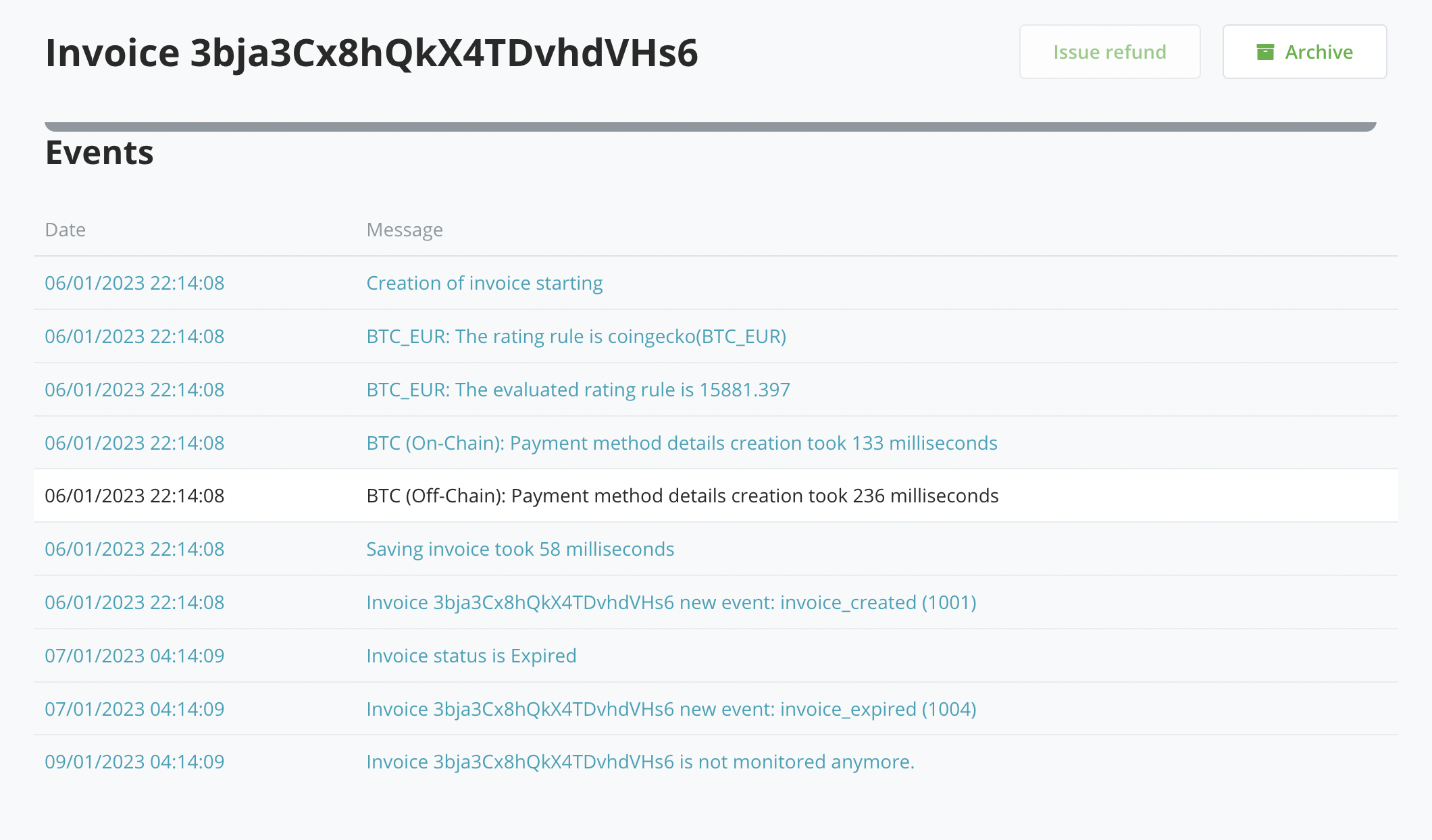
Task: Click the timestamp 06/01/2023 22:14:08 on first event
Action: (x=134, y=283)
